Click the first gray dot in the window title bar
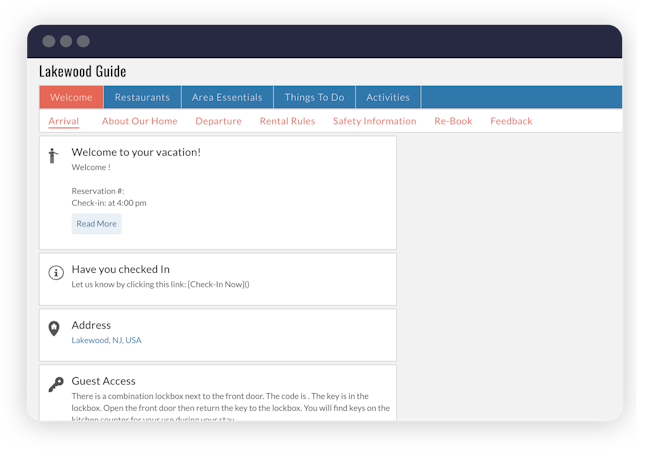Image resolution: width=649 pixels, height=450 pixels. click(49, 41)
